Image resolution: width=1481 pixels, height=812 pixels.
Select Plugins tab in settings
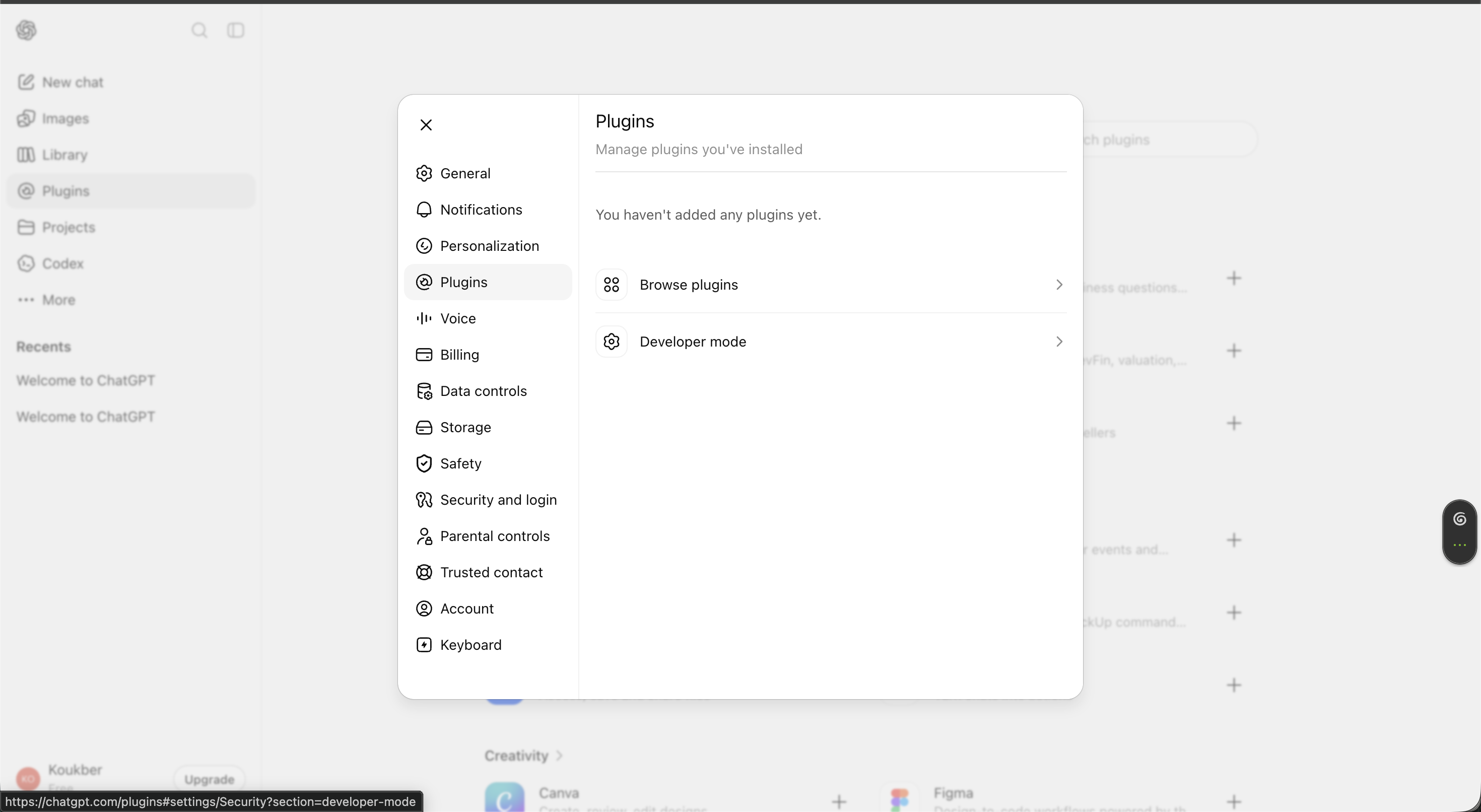coord(488,282)
